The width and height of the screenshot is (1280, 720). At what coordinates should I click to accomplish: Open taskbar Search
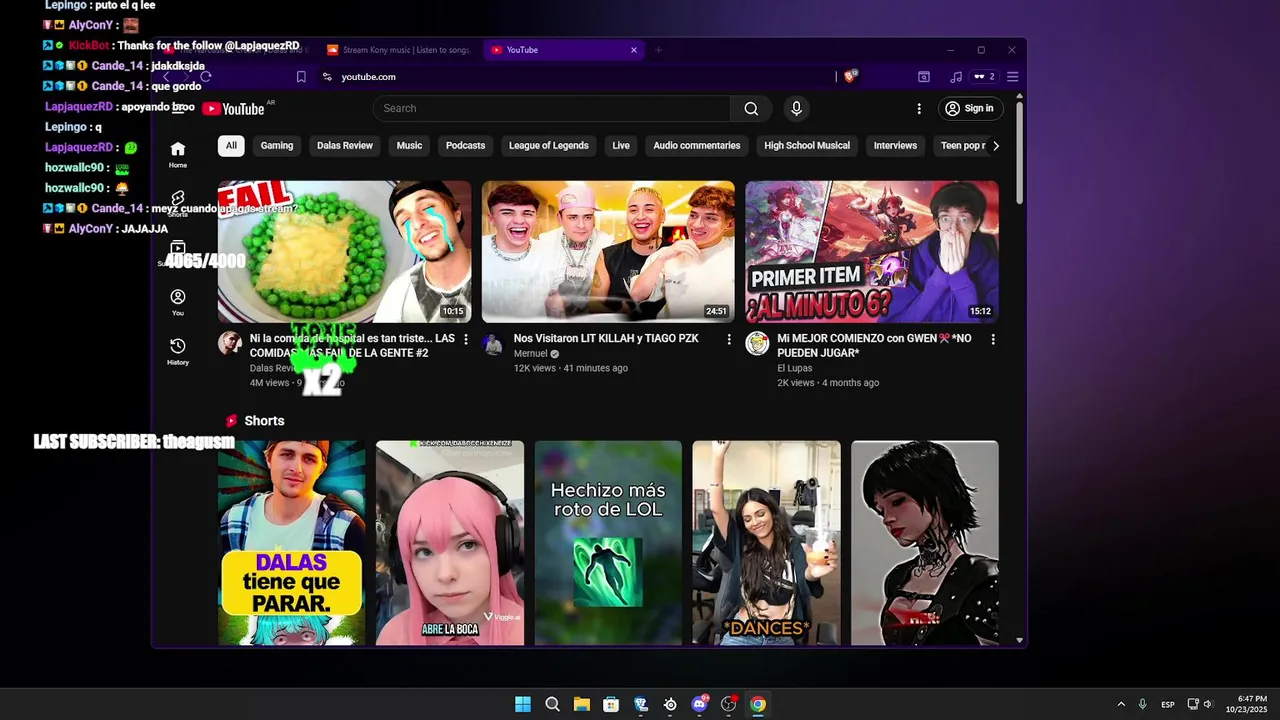[552, 704]
